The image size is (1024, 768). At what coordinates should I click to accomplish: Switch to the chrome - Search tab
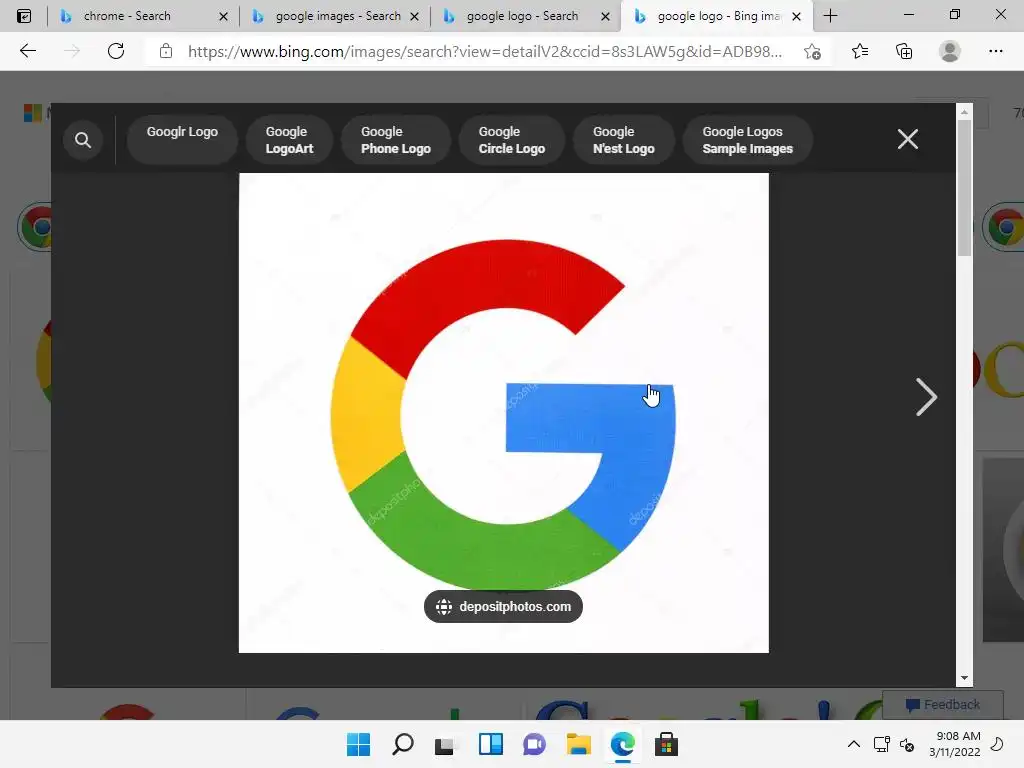pos(127,16)
